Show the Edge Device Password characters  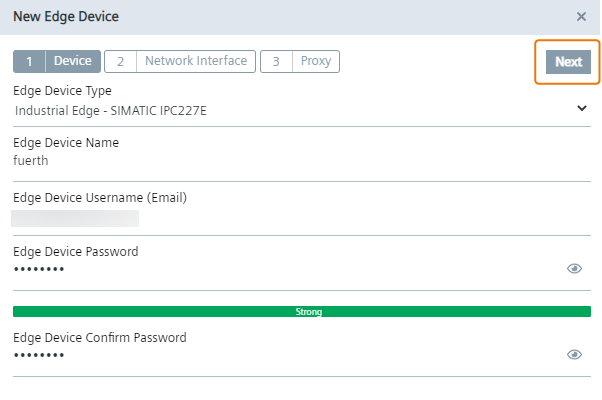tap(574, 268)
